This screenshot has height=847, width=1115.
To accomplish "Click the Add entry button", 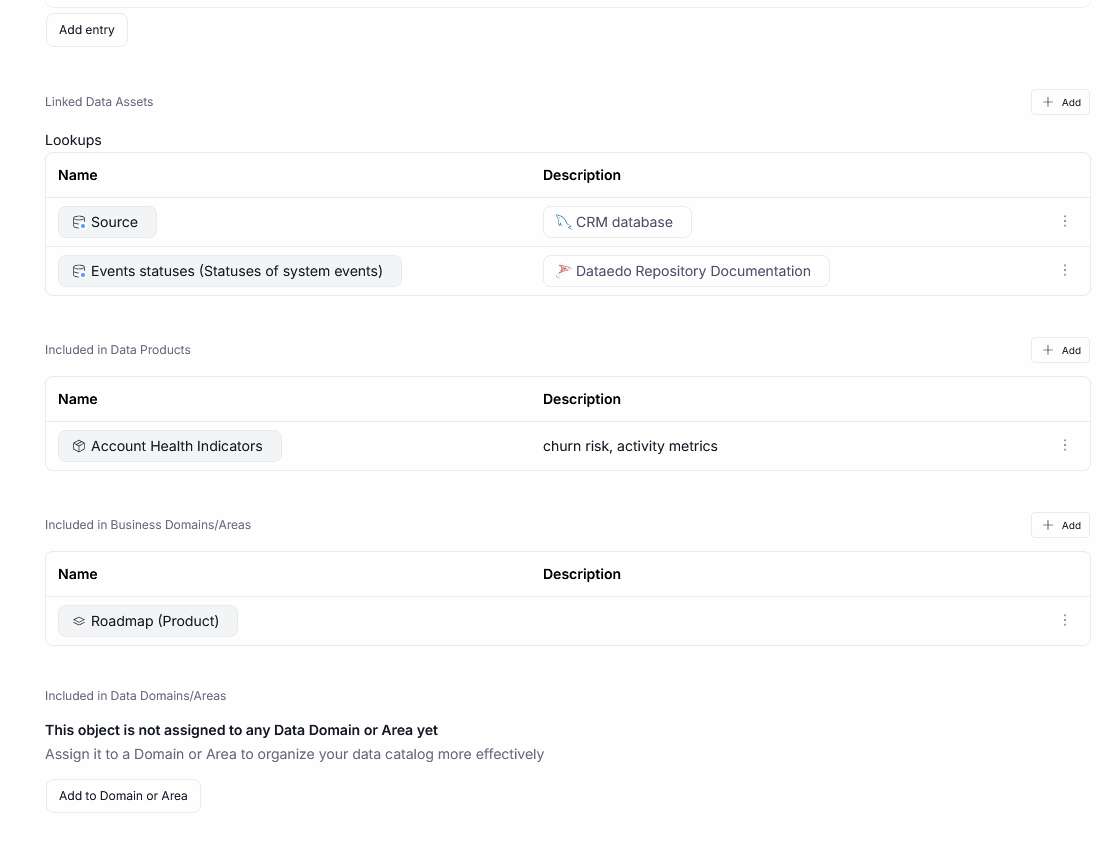I will click(x=86, y=30).
